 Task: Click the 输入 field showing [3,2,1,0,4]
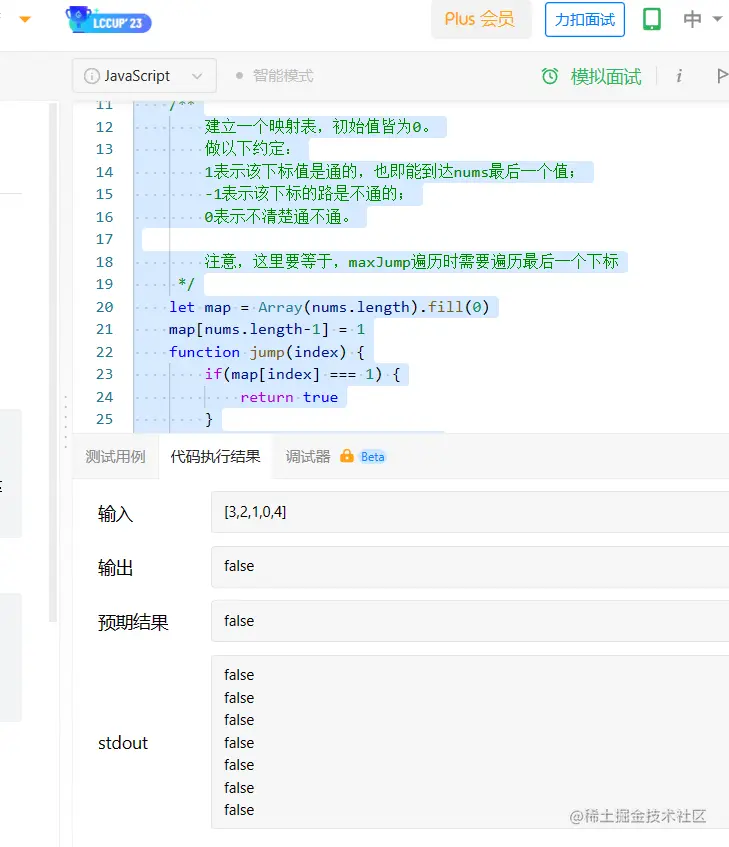pyautogui.click(x=470, y=512)
